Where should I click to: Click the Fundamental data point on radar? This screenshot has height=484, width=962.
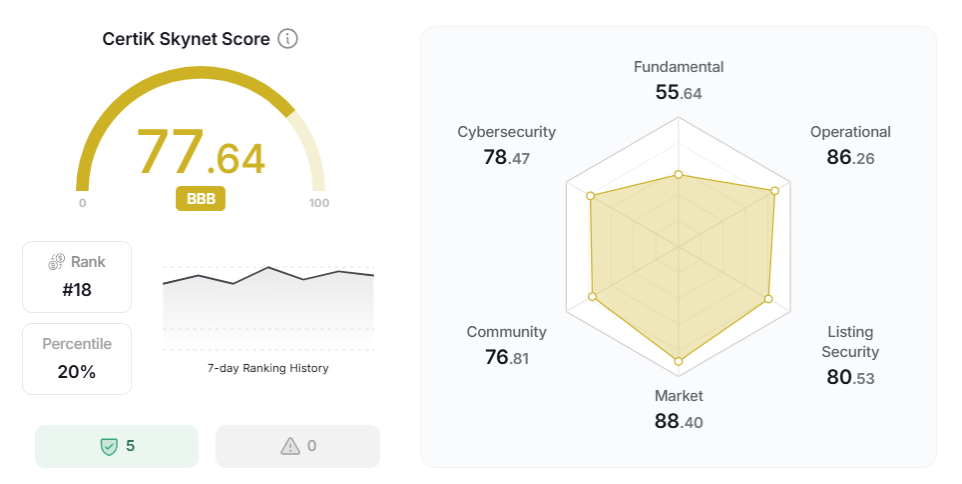[x=678, y=175]
